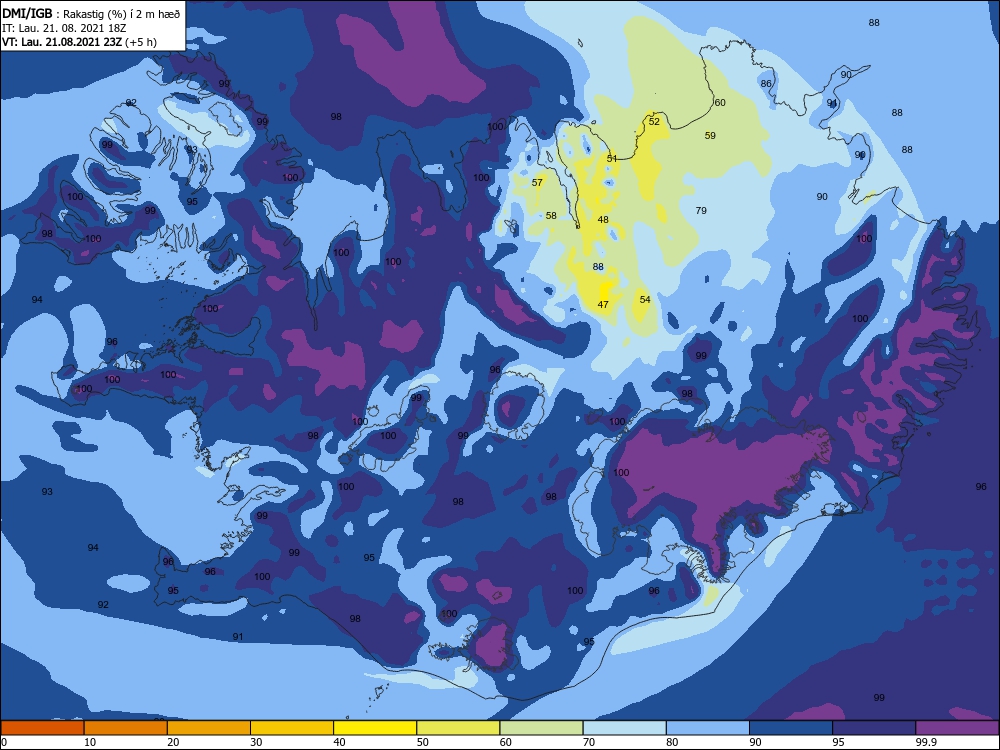The width and height of the screenshot is (1000, 750).
Task: Click the amber 20–30 legend swatch
Action: click(x=209, y=728)
